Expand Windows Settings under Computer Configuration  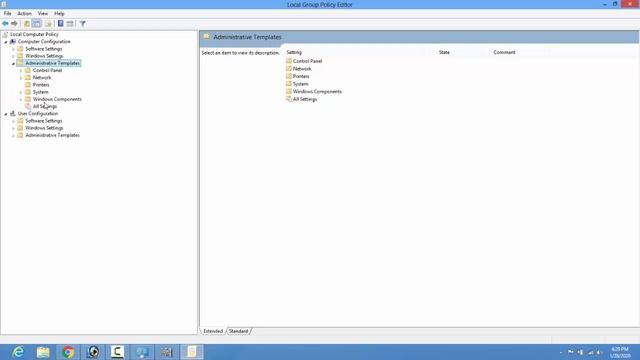pyautogui.click(x=13, y=56)
